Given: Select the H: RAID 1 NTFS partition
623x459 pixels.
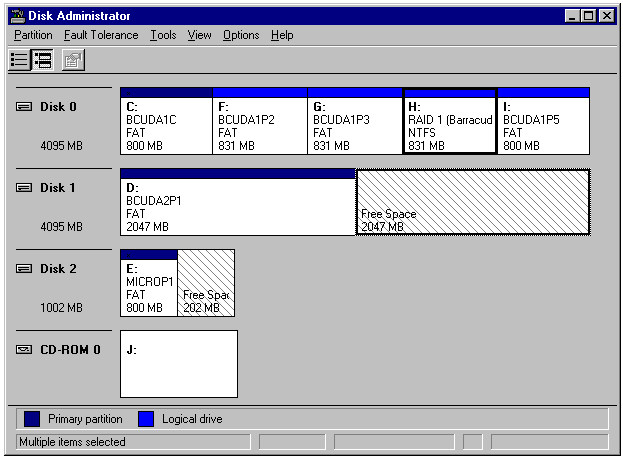Looking at the screenshot, I should coord(449,125).
